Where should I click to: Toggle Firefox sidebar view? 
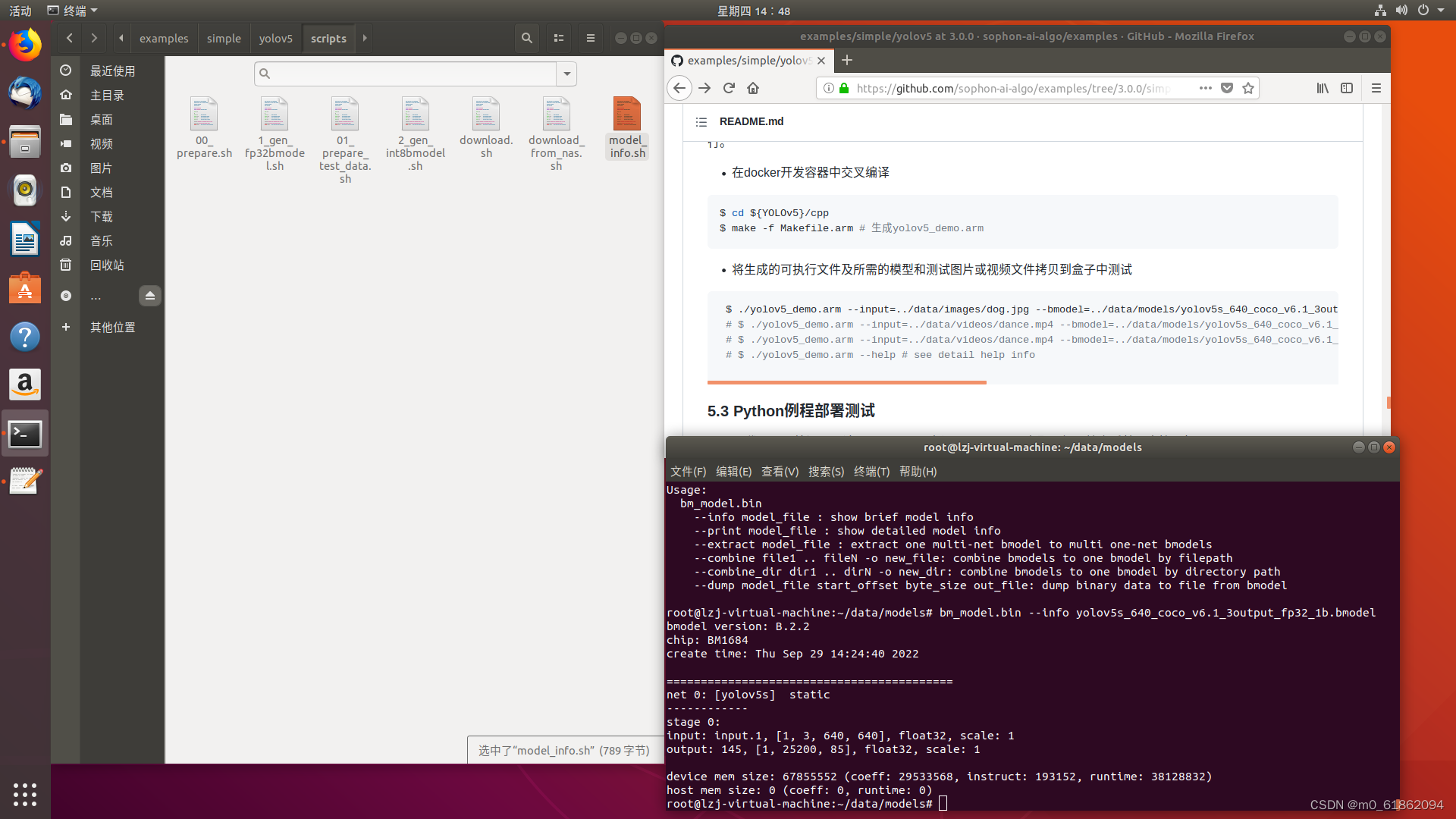(x=1347, y=88)
